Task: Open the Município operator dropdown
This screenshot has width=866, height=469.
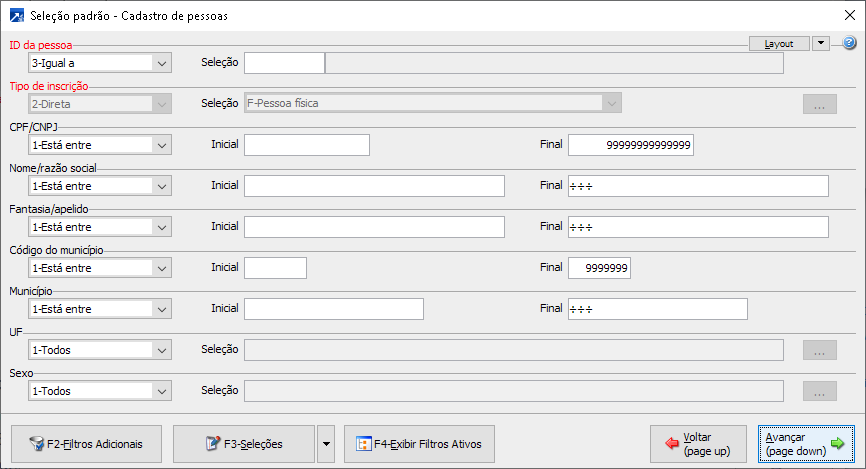Action: [x=162, y=309]
